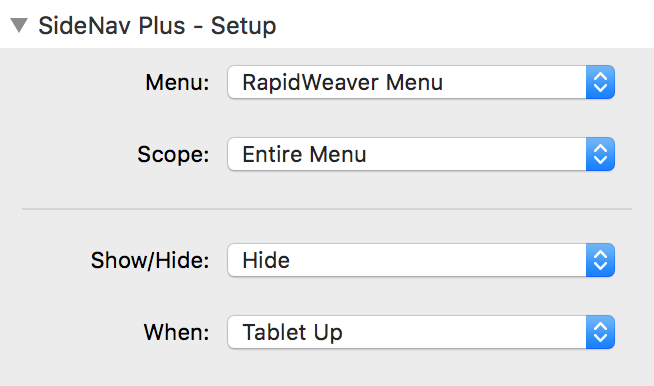Click the 'Hide' value text
This screenshot has height=386, width=654.
pos(266,260)
